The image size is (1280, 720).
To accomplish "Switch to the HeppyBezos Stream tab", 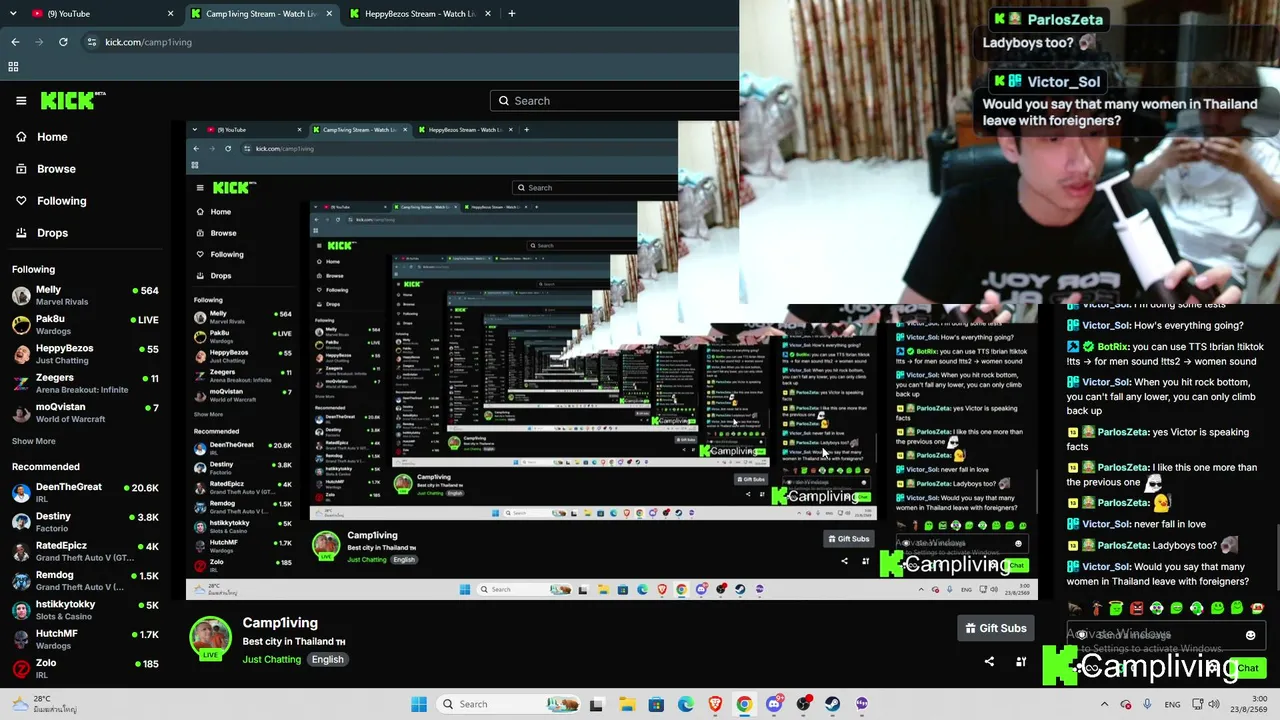I will [419, 14].
